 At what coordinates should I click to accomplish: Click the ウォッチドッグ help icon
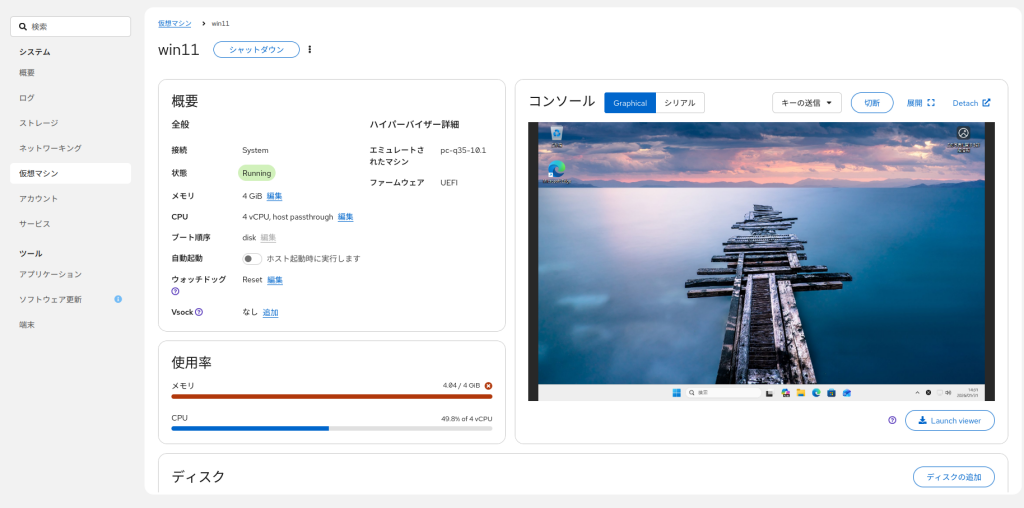pyautogui.click(x=176, y=292)
